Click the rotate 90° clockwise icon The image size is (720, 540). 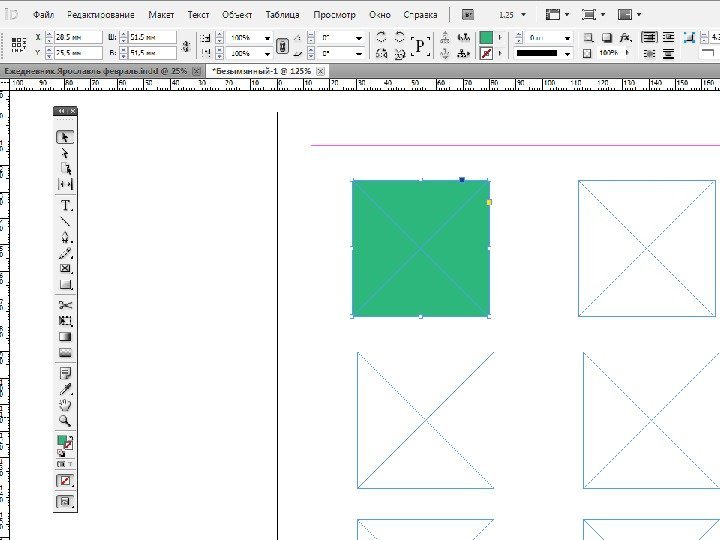point(381,37)
